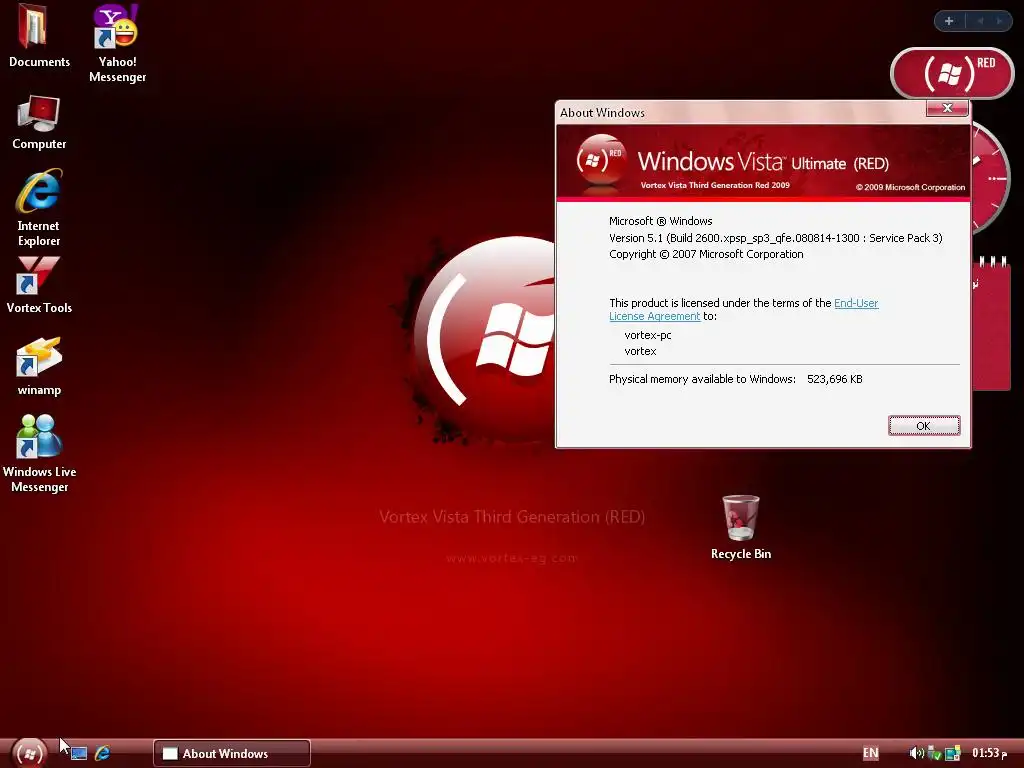Click the Copyright 2007 Microsoft Corporation line
The height and width of the screenshot is (768, 1024).
point(706,255)
